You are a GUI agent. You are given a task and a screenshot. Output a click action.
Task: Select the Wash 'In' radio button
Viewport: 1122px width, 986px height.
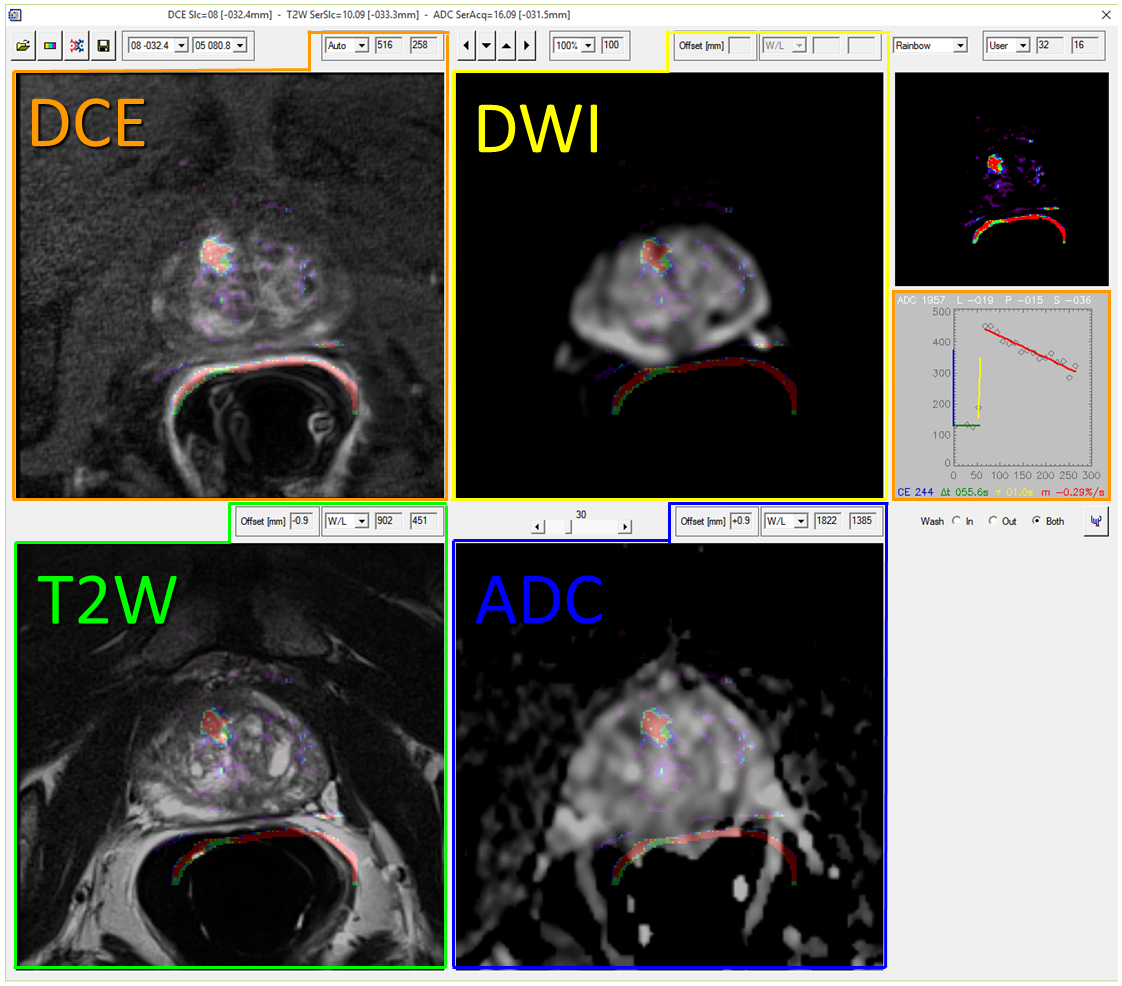tap(956, 521)
